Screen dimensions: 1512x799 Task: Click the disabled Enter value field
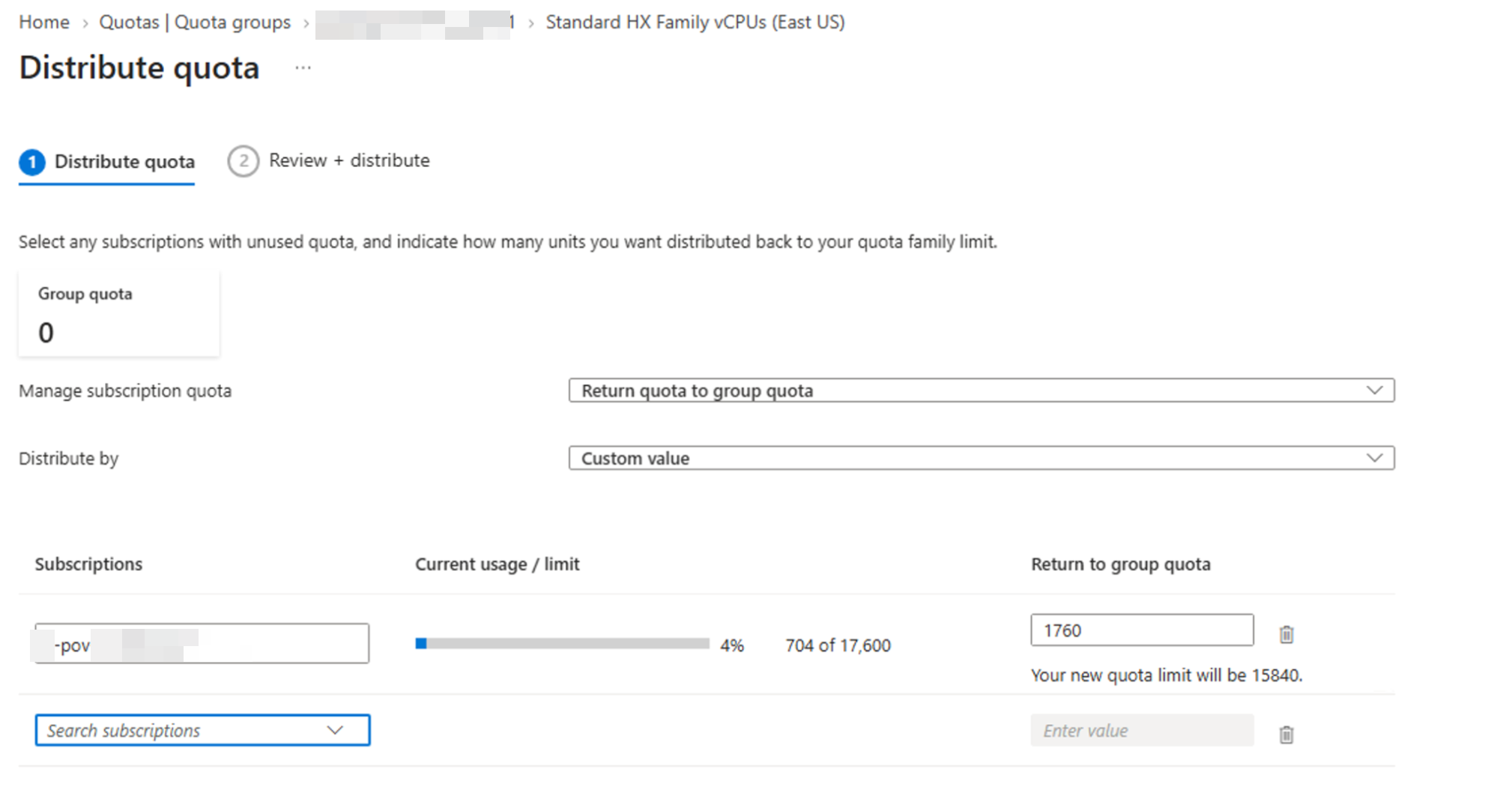pos(1142,730)
